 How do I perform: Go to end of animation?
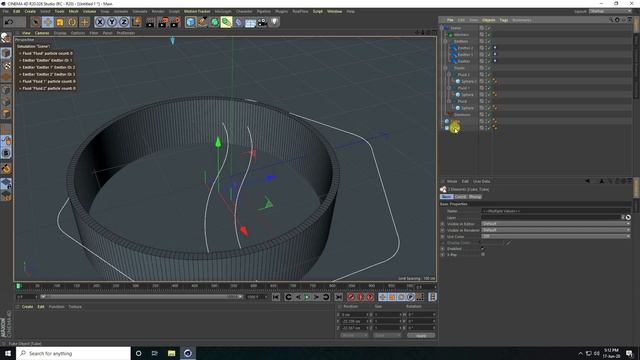coord(339,297)
